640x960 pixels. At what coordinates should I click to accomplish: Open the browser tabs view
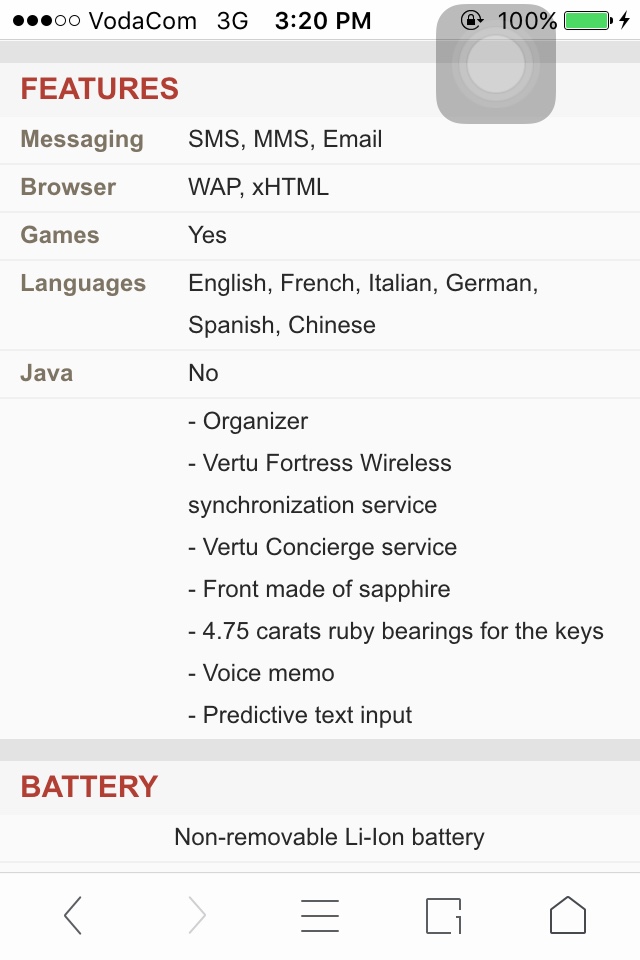coord(444,915)
